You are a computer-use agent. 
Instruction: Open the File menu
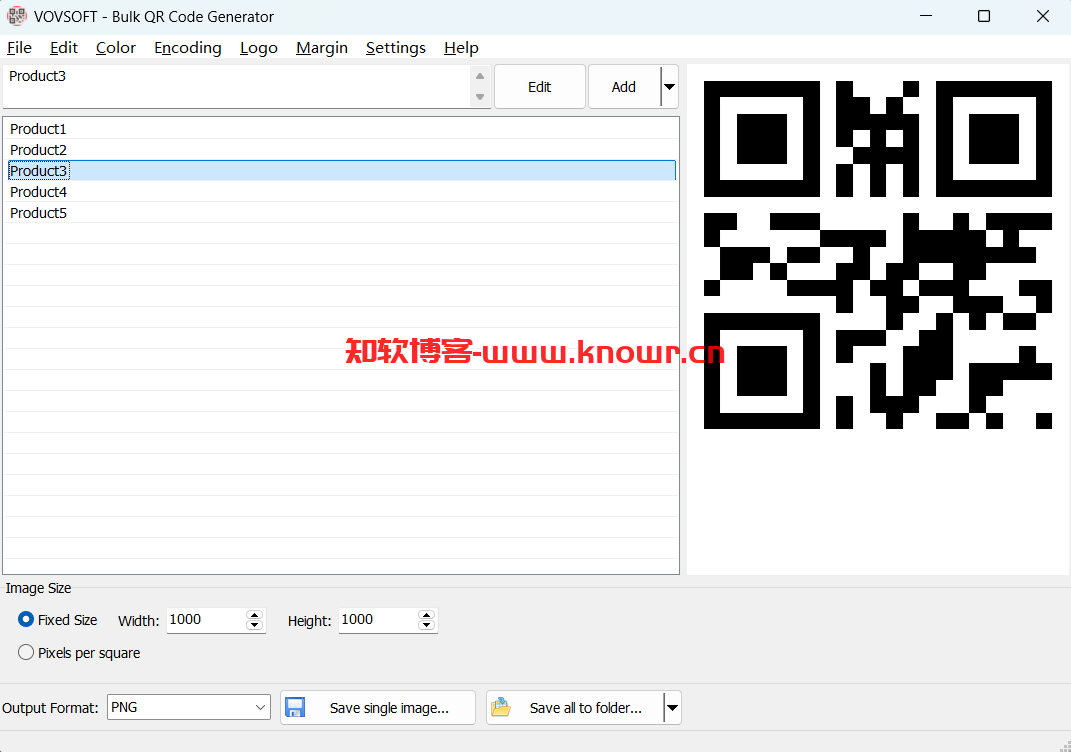pyautogui.click(x=19, y=48)
